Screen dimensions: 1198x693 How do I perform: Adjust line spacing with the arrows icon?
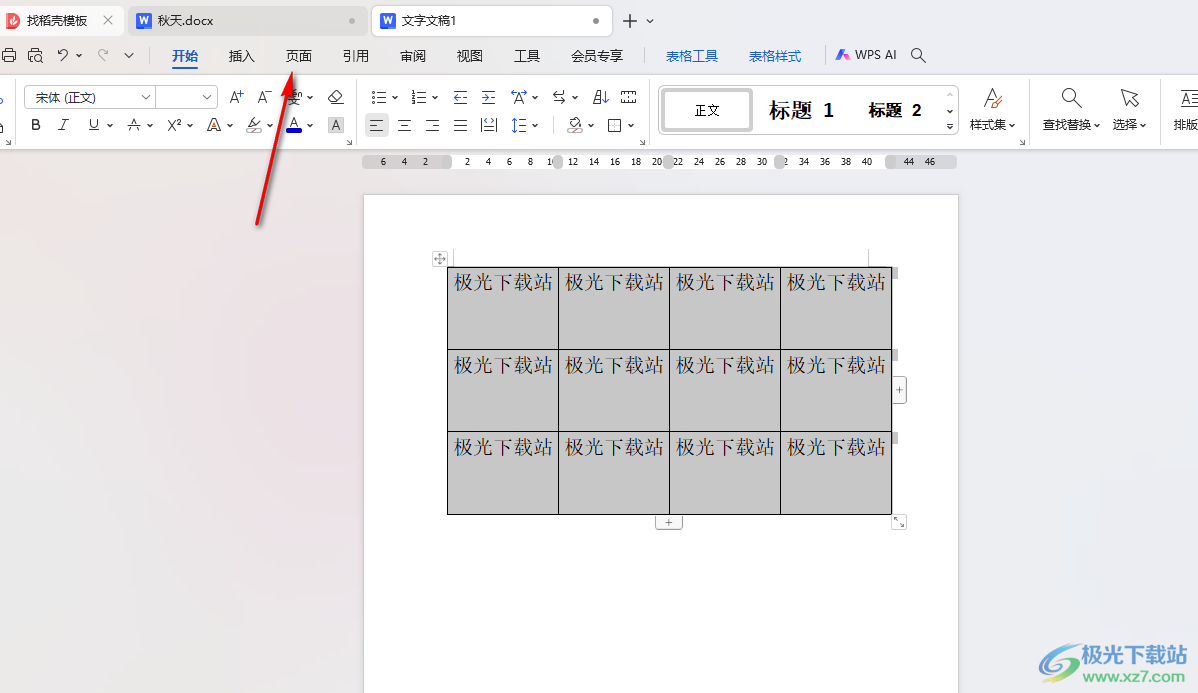point(520,125)
